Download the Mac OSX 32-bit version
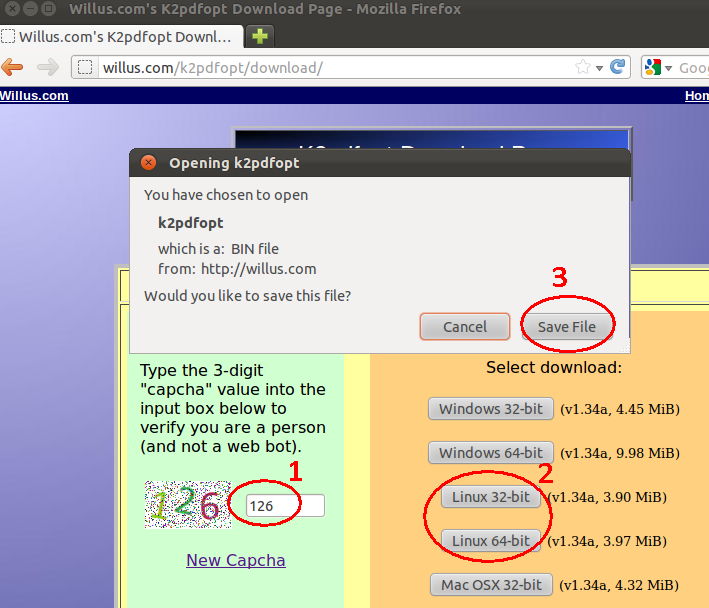The width and height of the screenshot is (709, 608). click(x=491, y=585)
